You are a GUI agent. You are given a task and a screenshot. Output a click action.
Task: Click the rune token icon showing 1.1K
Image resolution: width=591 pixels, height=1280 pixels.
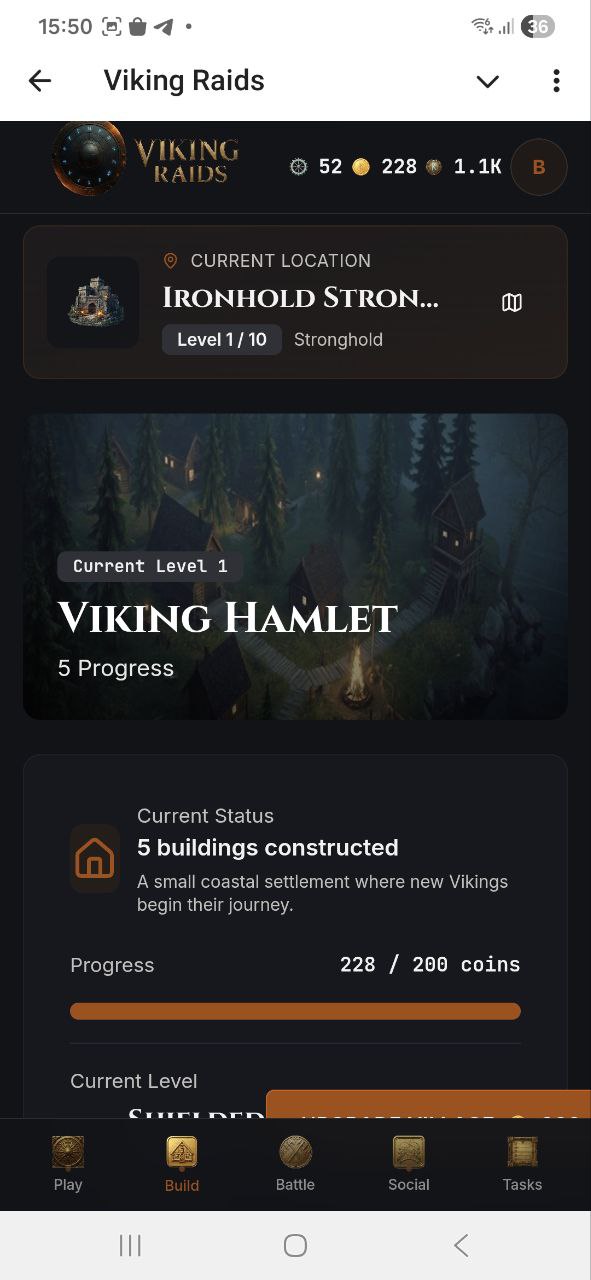[433, 166]
